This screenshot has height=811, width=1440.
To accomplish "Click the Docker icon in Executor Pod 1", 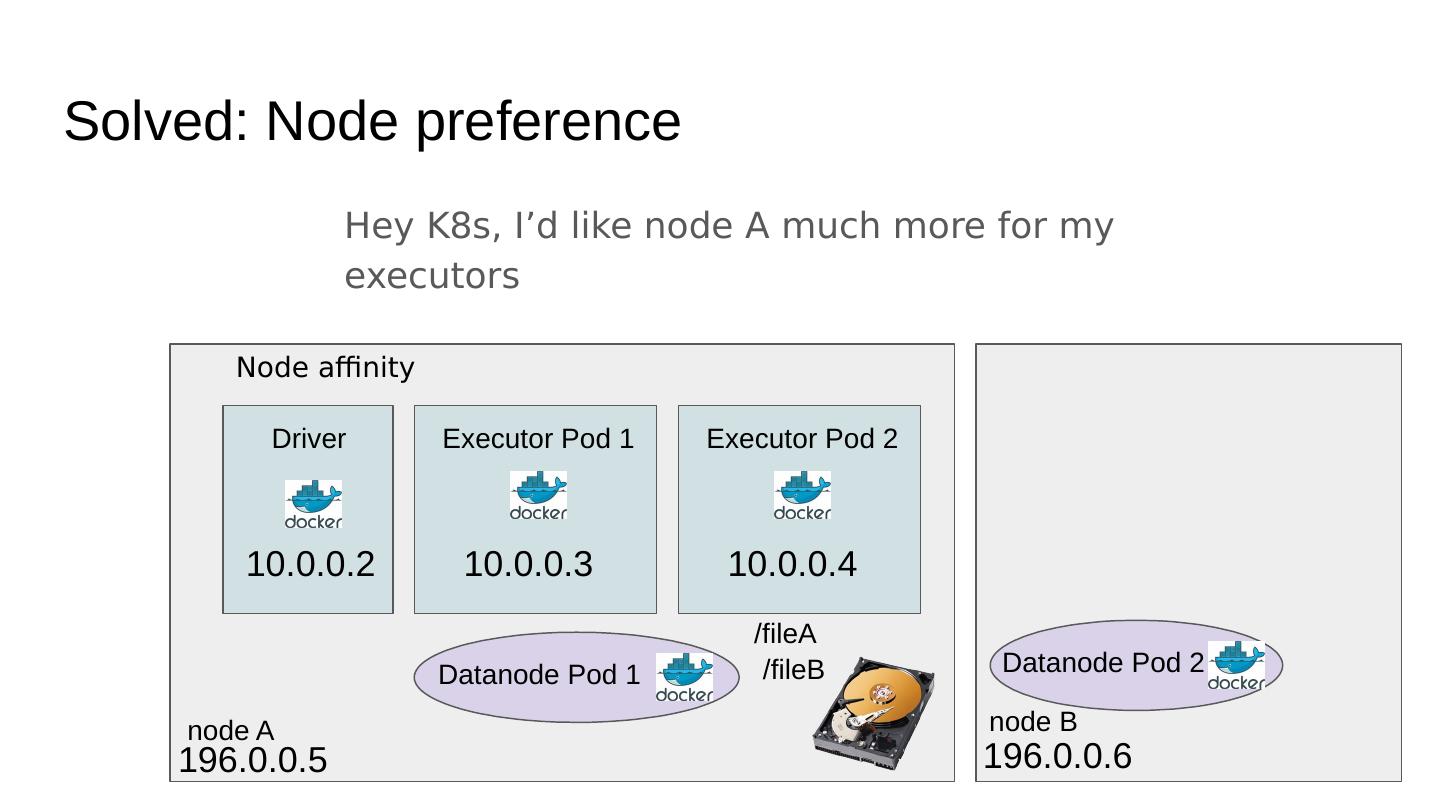I will point(538,496).
